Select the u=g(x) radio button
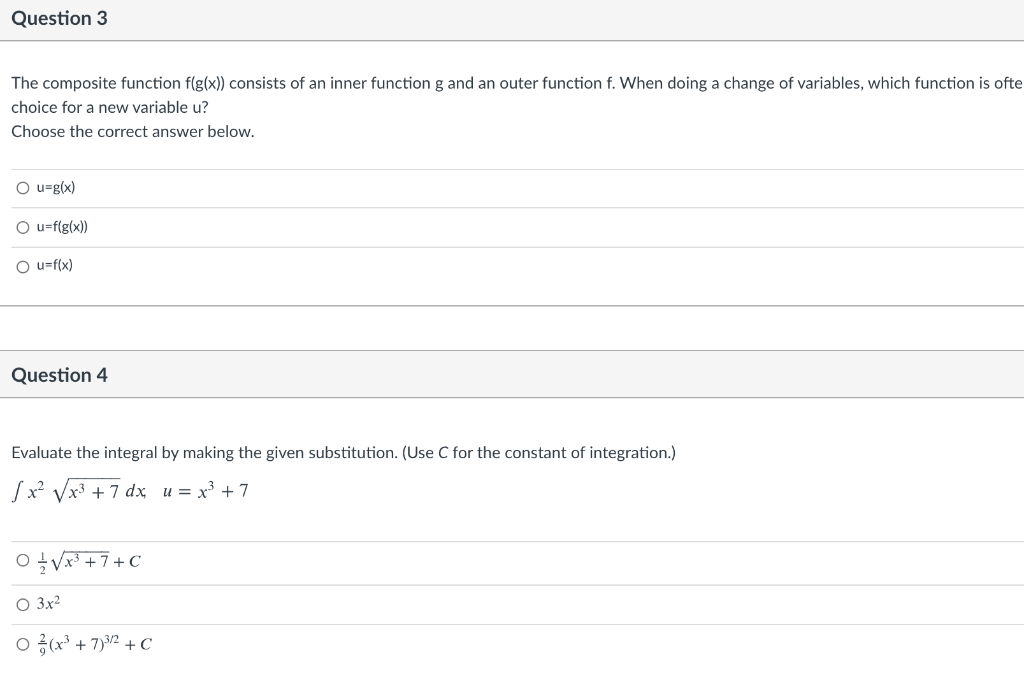 tap(22, 188)
